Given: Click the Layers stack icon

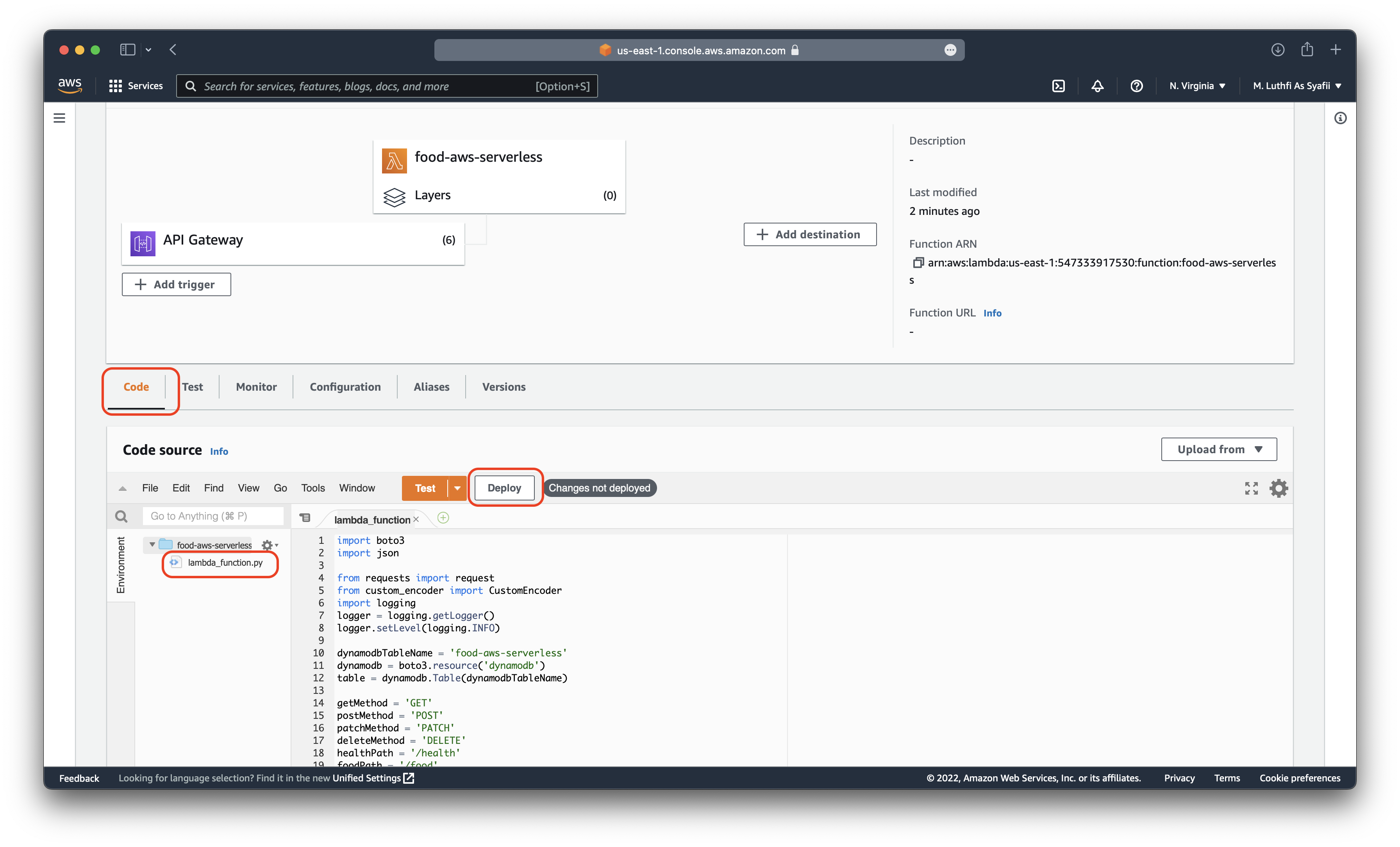Looking at the screenshot, I should 394,197.
